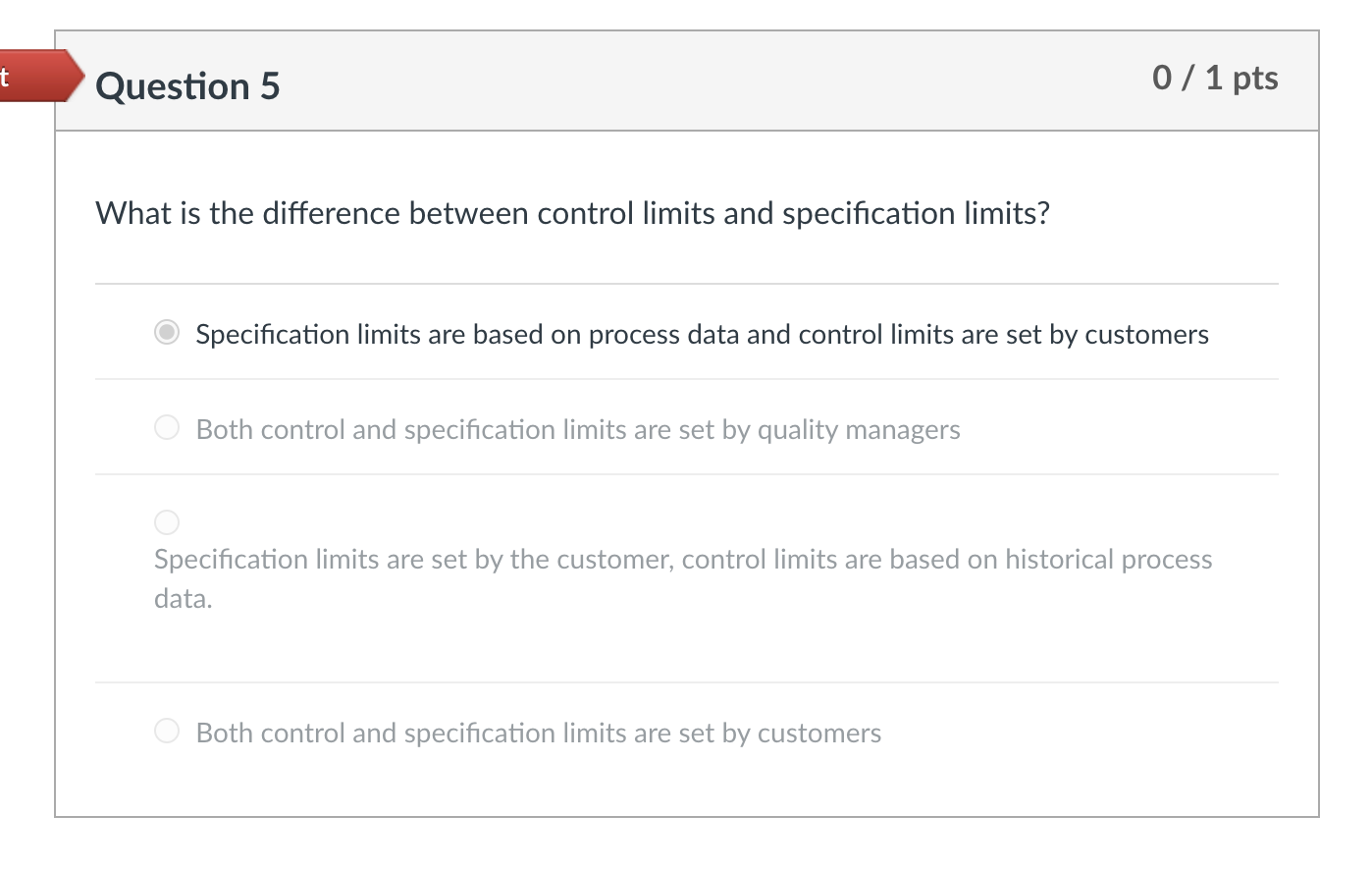Click the 'Question 5' heading

click(x=187, y=86)
